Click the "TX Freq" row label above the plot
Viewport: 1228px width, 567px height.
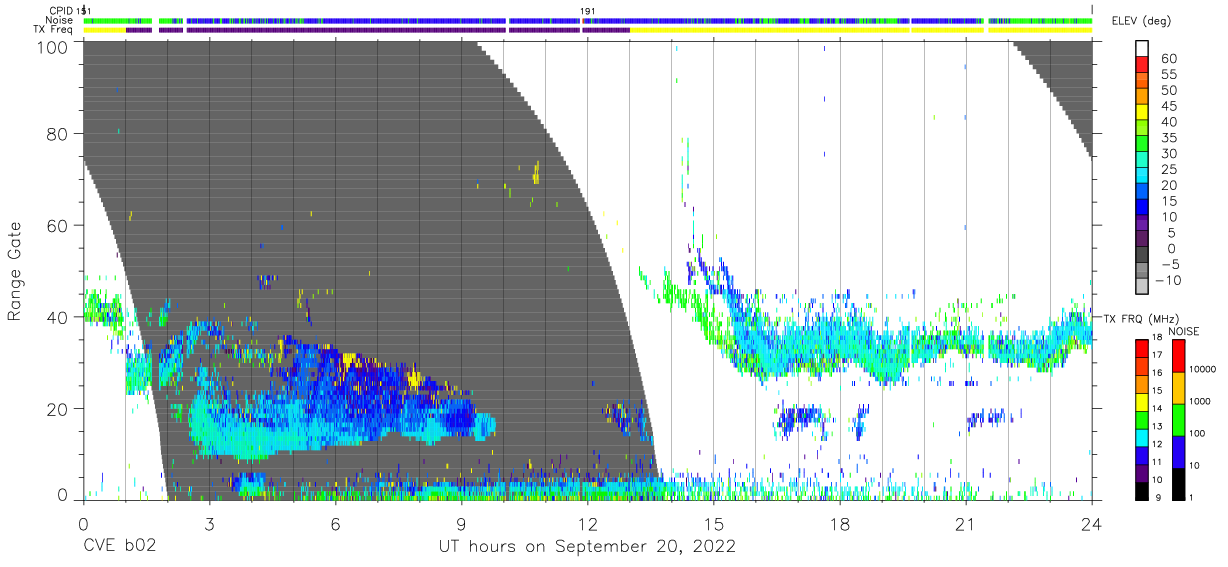tap(55, 29)
